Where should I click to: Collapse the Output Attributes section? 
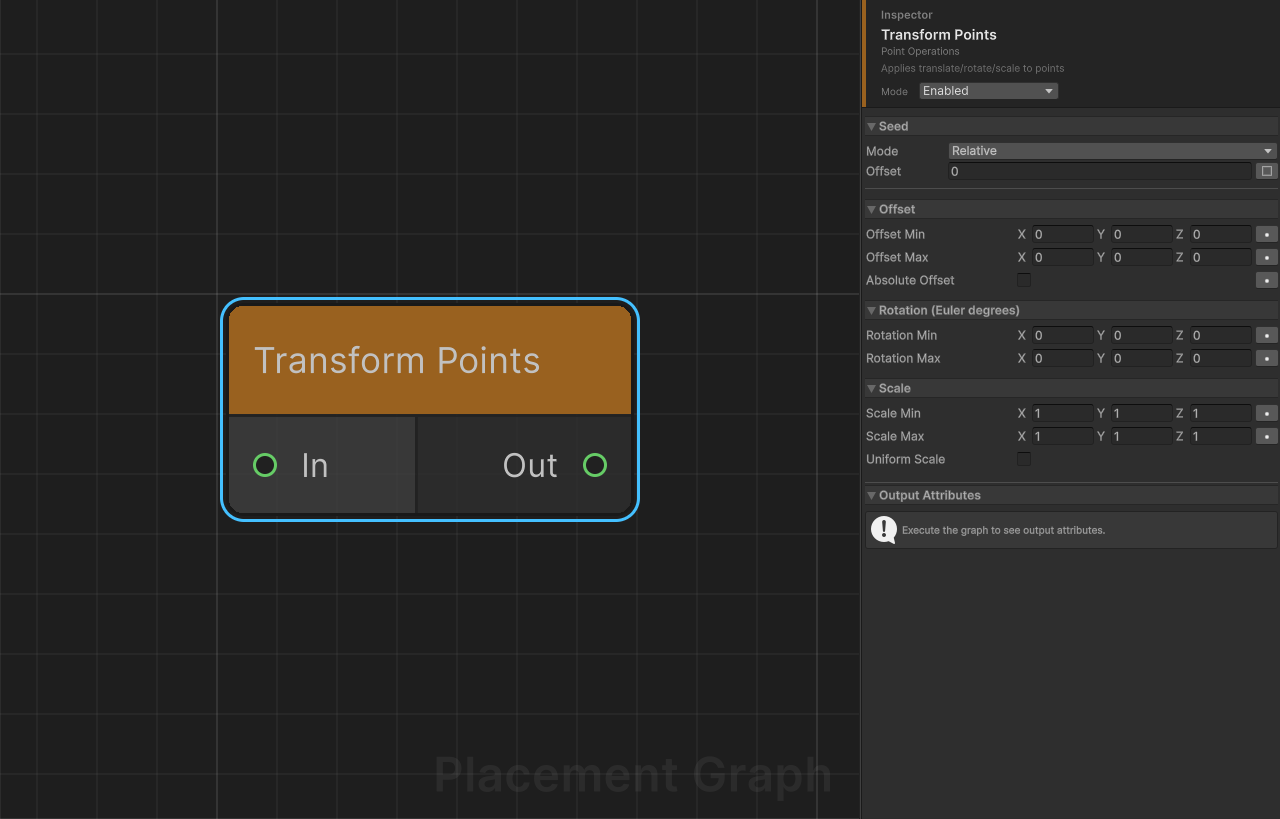871,496
